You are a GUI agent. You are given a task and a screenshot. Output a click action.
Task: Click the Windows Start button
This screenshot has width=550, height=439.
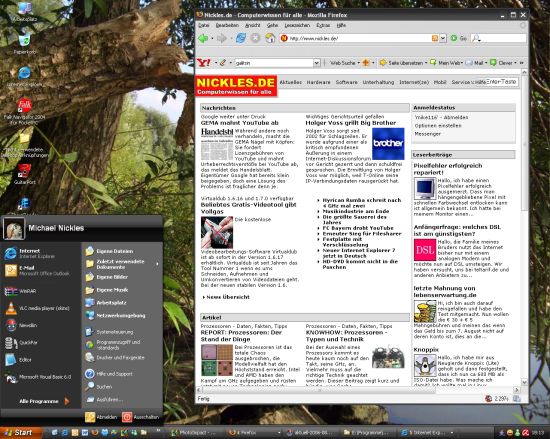[x=20, y=433]
